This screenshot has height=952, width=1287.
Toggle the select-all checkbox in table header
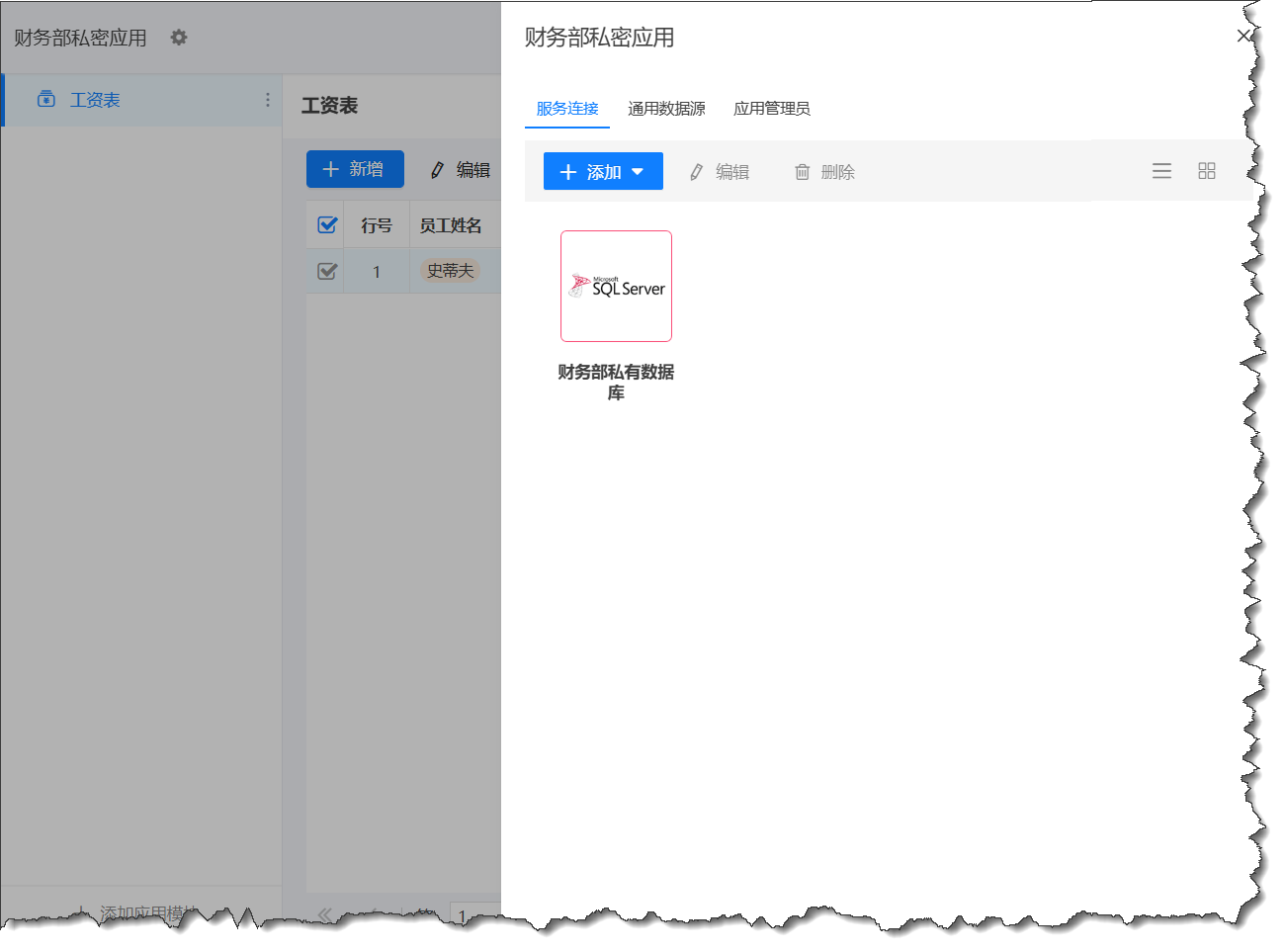pos(325,223)
